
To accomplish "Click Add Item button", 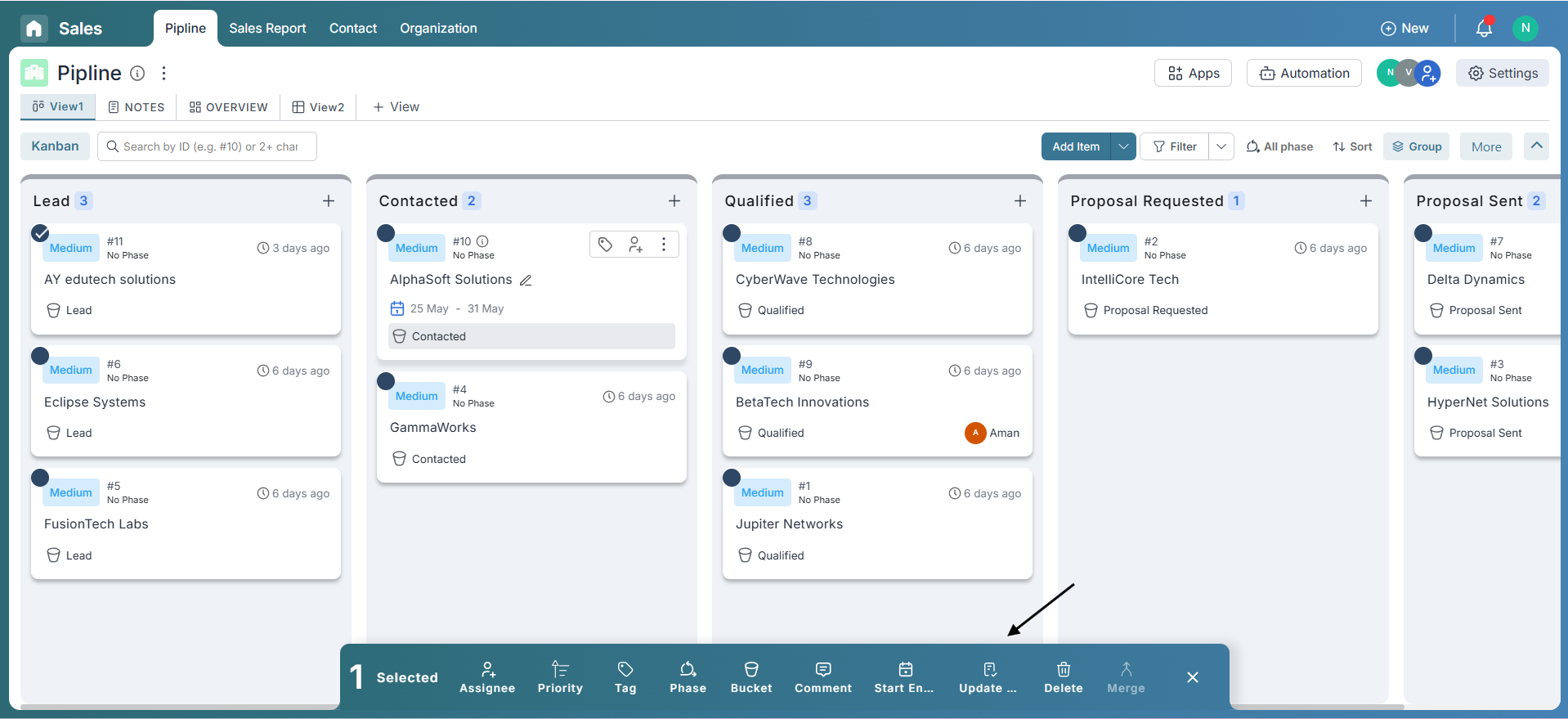I will point(1076,146).
